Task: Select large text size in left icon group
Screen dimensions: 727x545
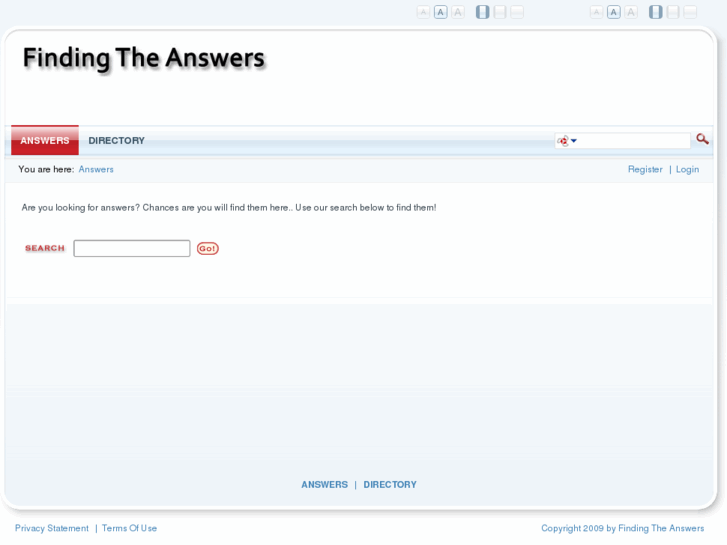Action: pyautogui.click(x=458, y=12)
